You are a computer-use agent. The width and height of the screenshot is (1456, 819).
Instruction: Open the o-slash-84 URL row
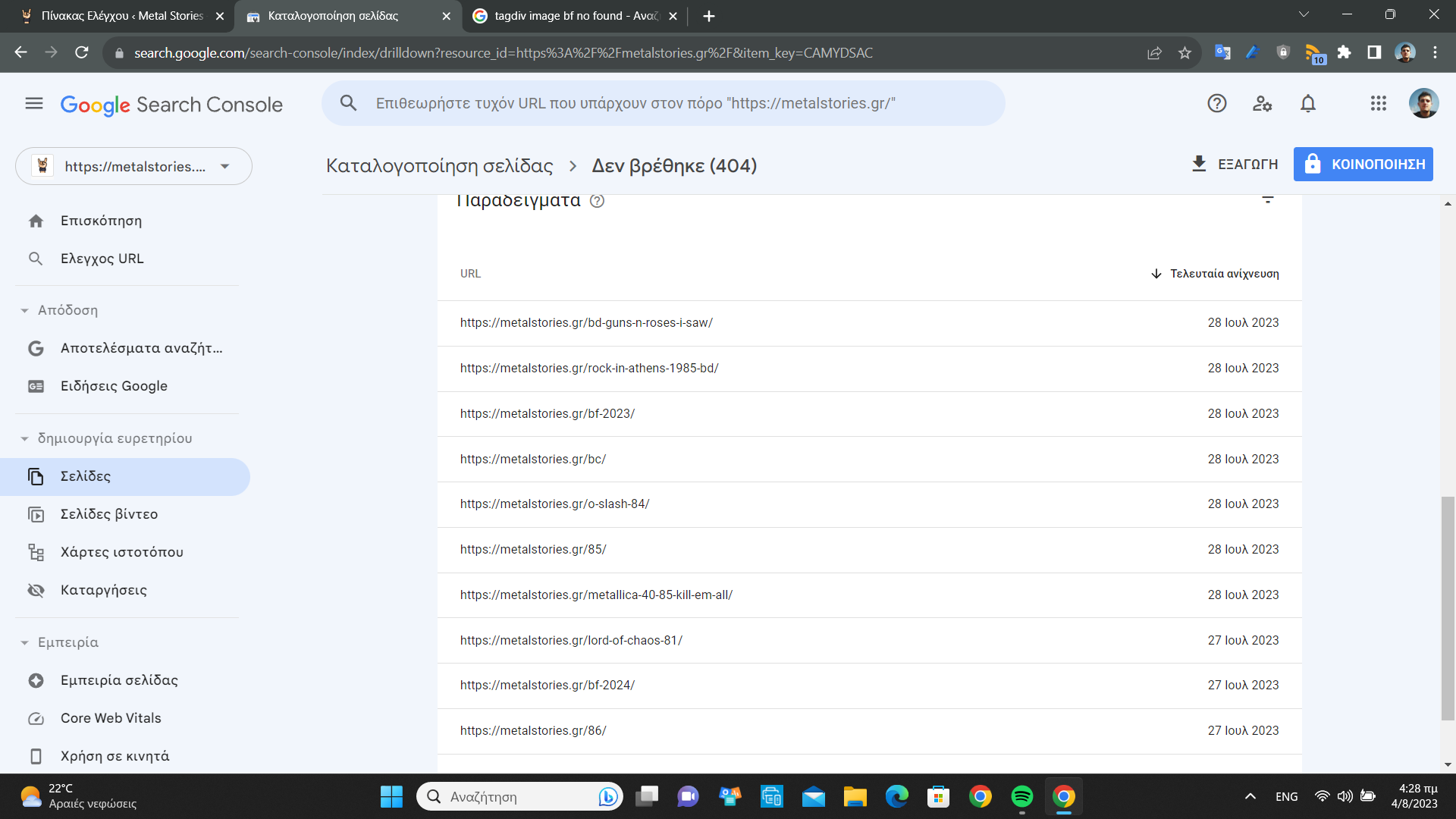click(x=870, y=504)
